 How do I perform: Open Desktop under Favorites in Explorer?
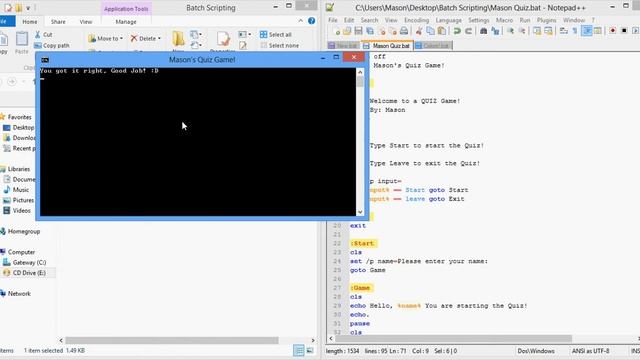click(x=19, y=127)
